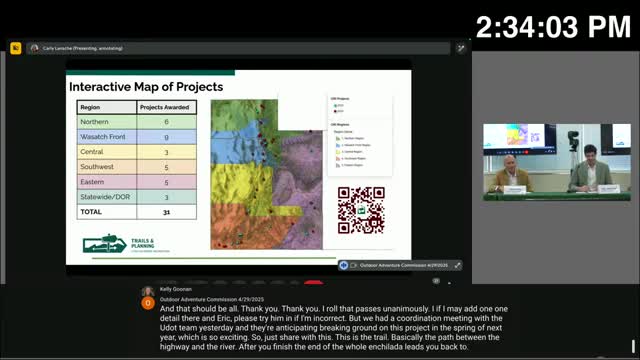Click the conference room video thumbnail
The height and width of the screenshot is (360, 640).
[x=557, y=162]
